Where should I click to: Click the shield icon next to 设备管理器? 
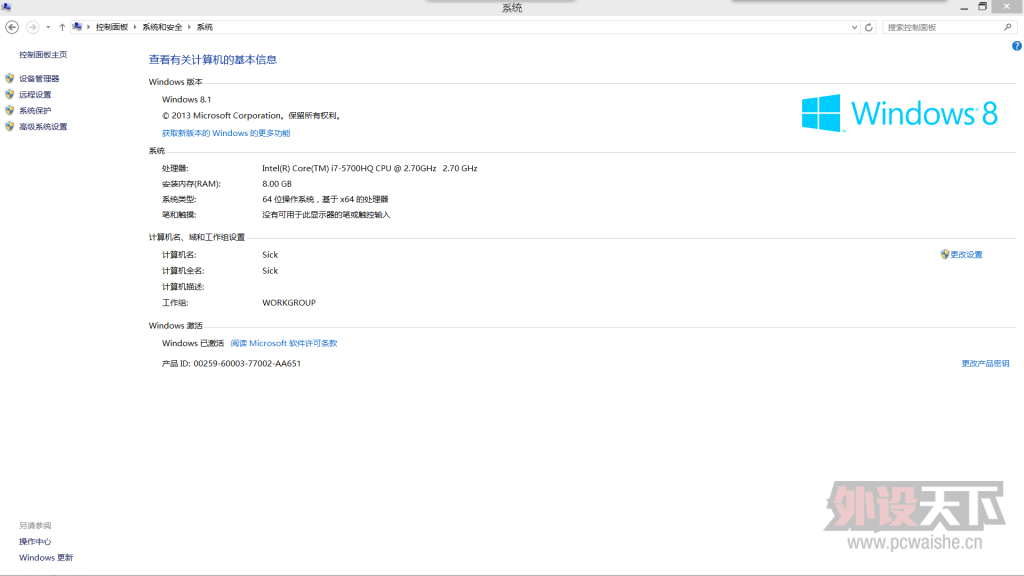coord(10,78)
